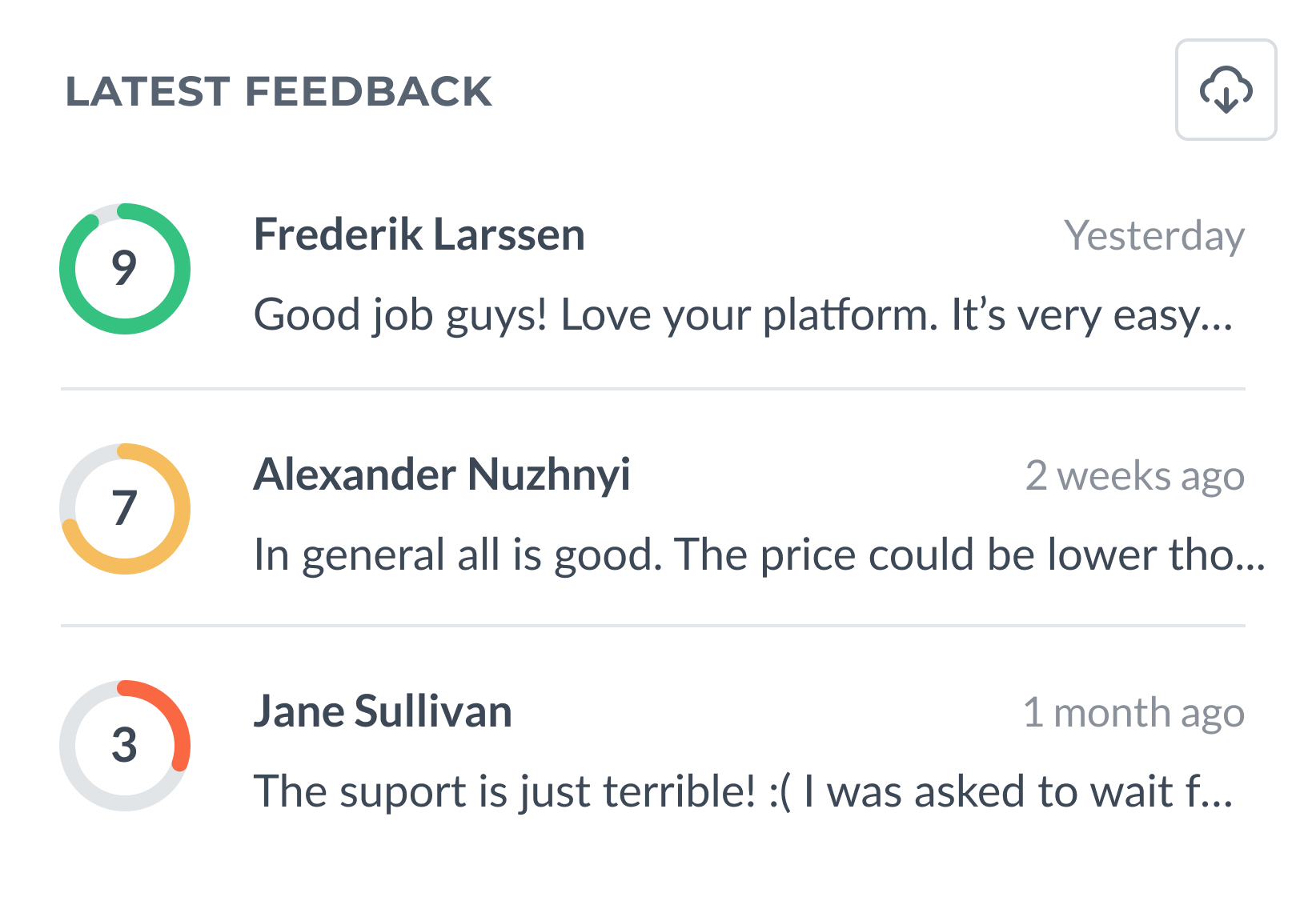Click the "Yesterday" timestamp

[x=1154, y=236]
